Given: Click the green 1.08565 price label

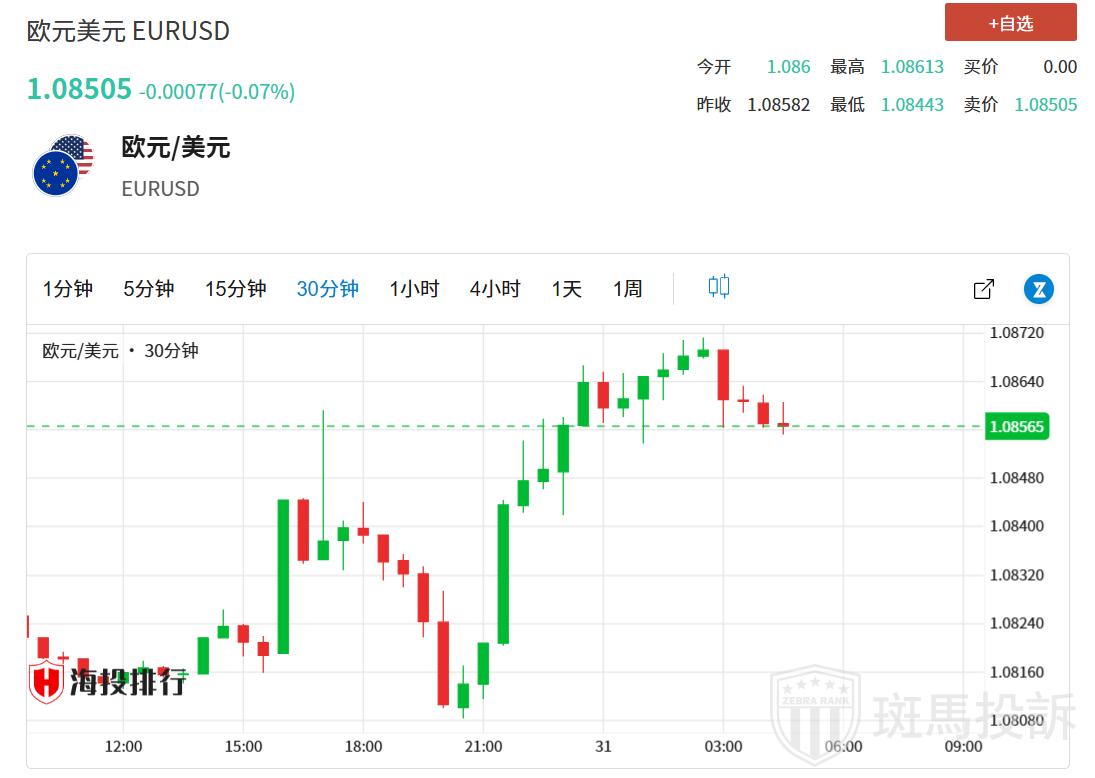Looking at the screenshot, I should pos(1015,427).
